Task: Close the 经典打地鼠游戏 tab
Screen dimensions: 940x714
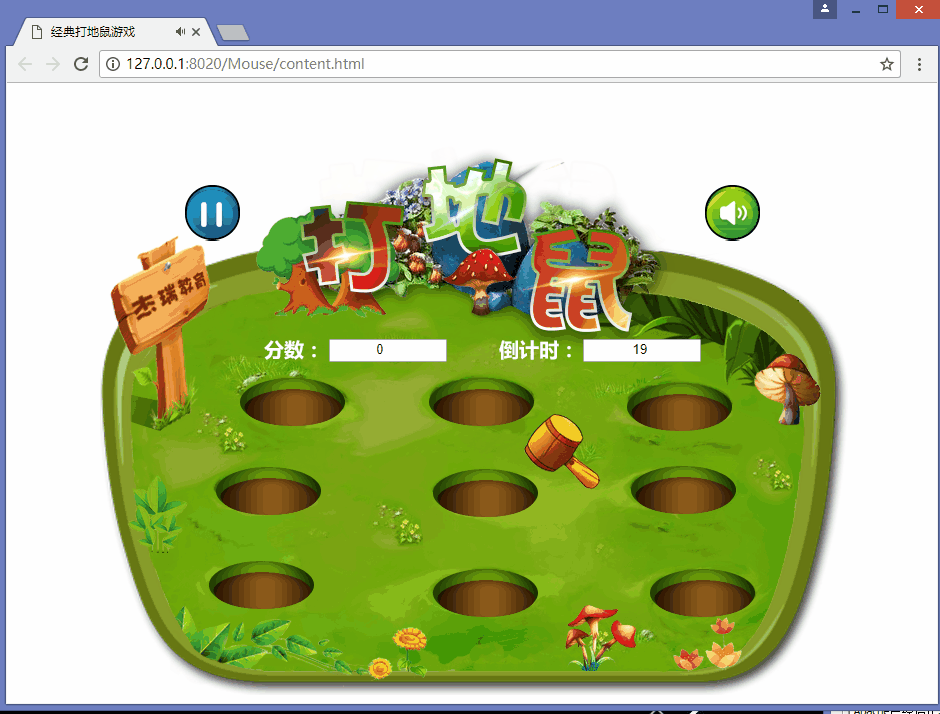Action: [x=197, y=32]
